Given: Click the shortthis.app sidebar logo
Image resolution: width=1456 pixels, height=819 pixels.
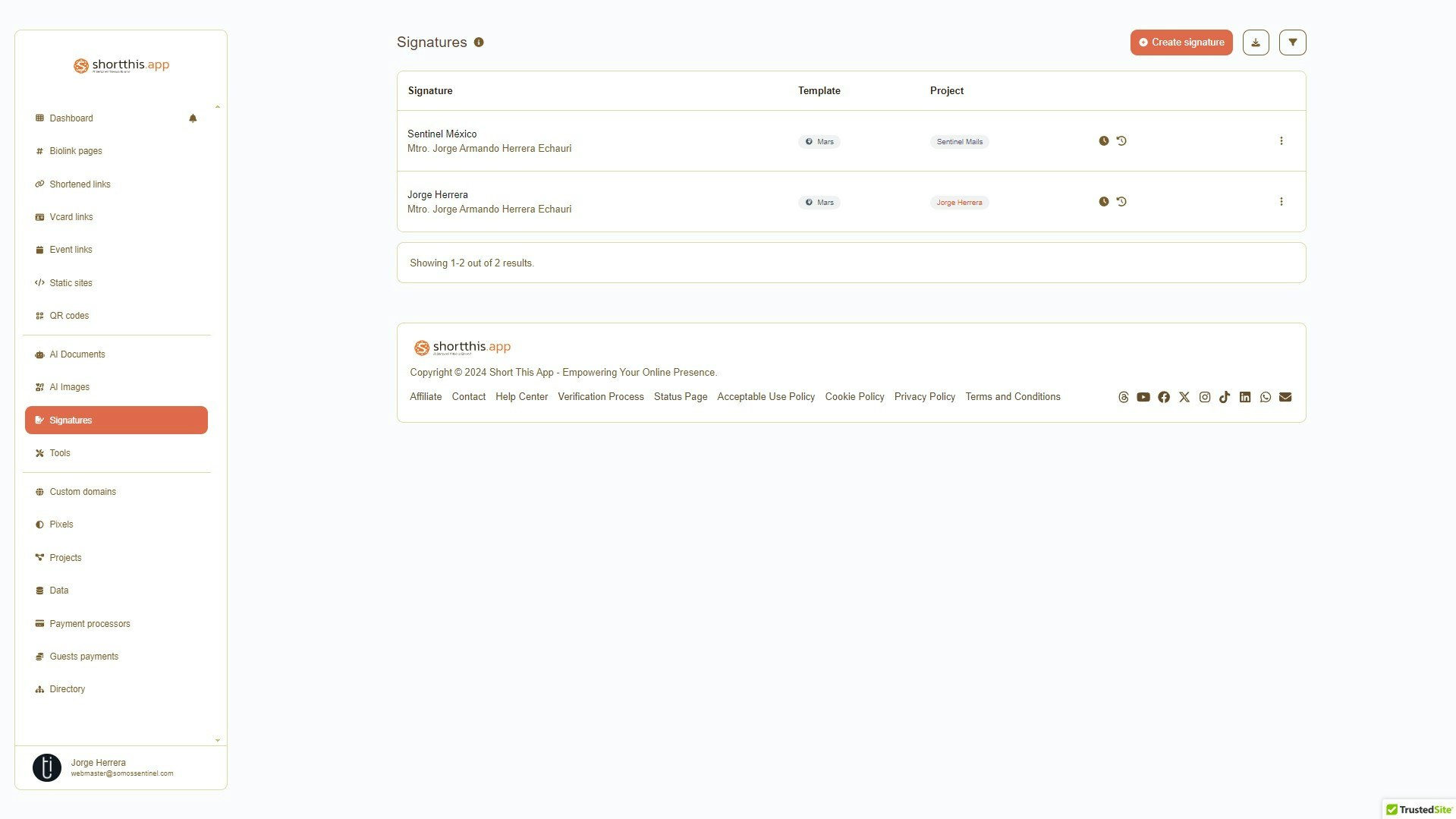Looking at the screenshot, I should click(x=121, y=65).
